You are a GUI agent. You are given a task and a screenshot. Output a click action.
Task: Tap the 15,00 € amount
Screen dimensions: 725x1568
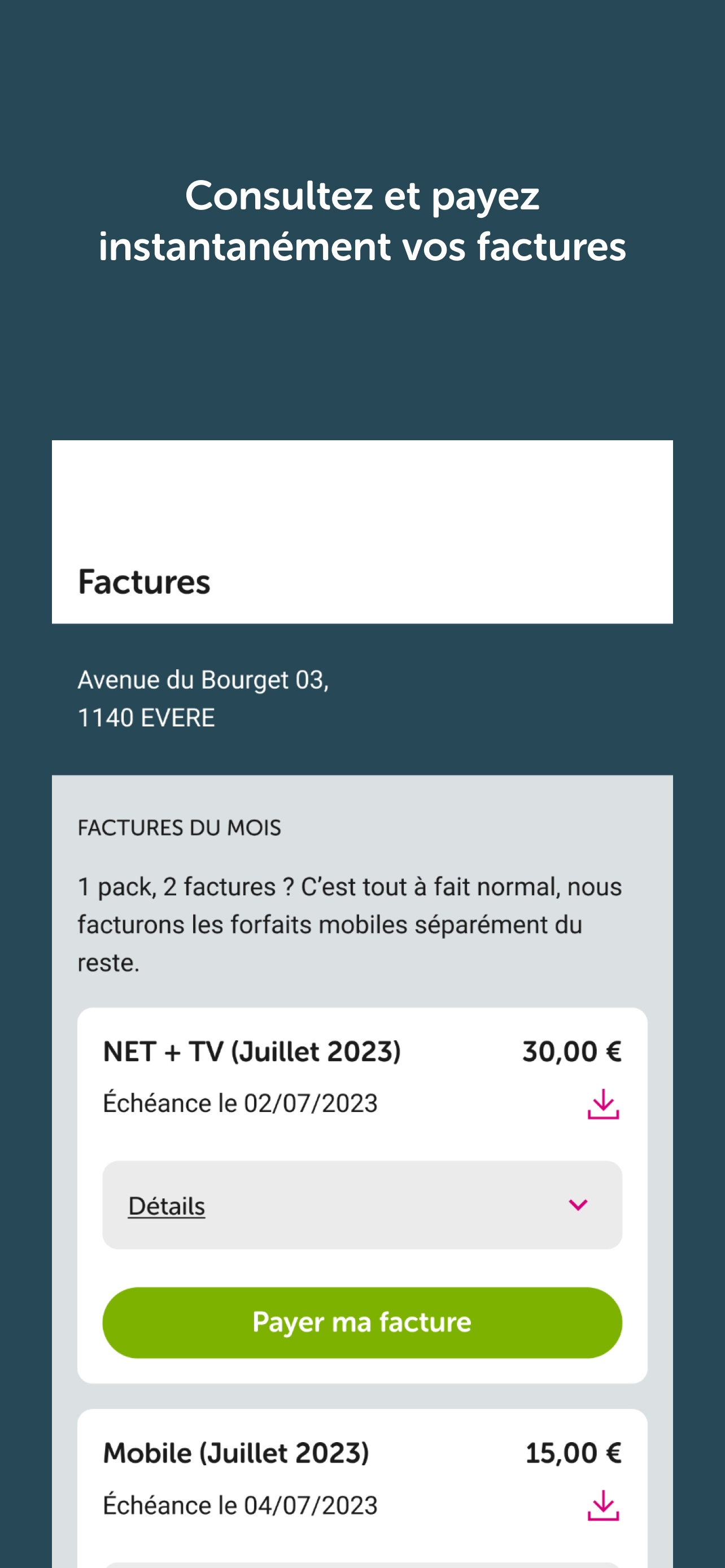pos(573,1453)
